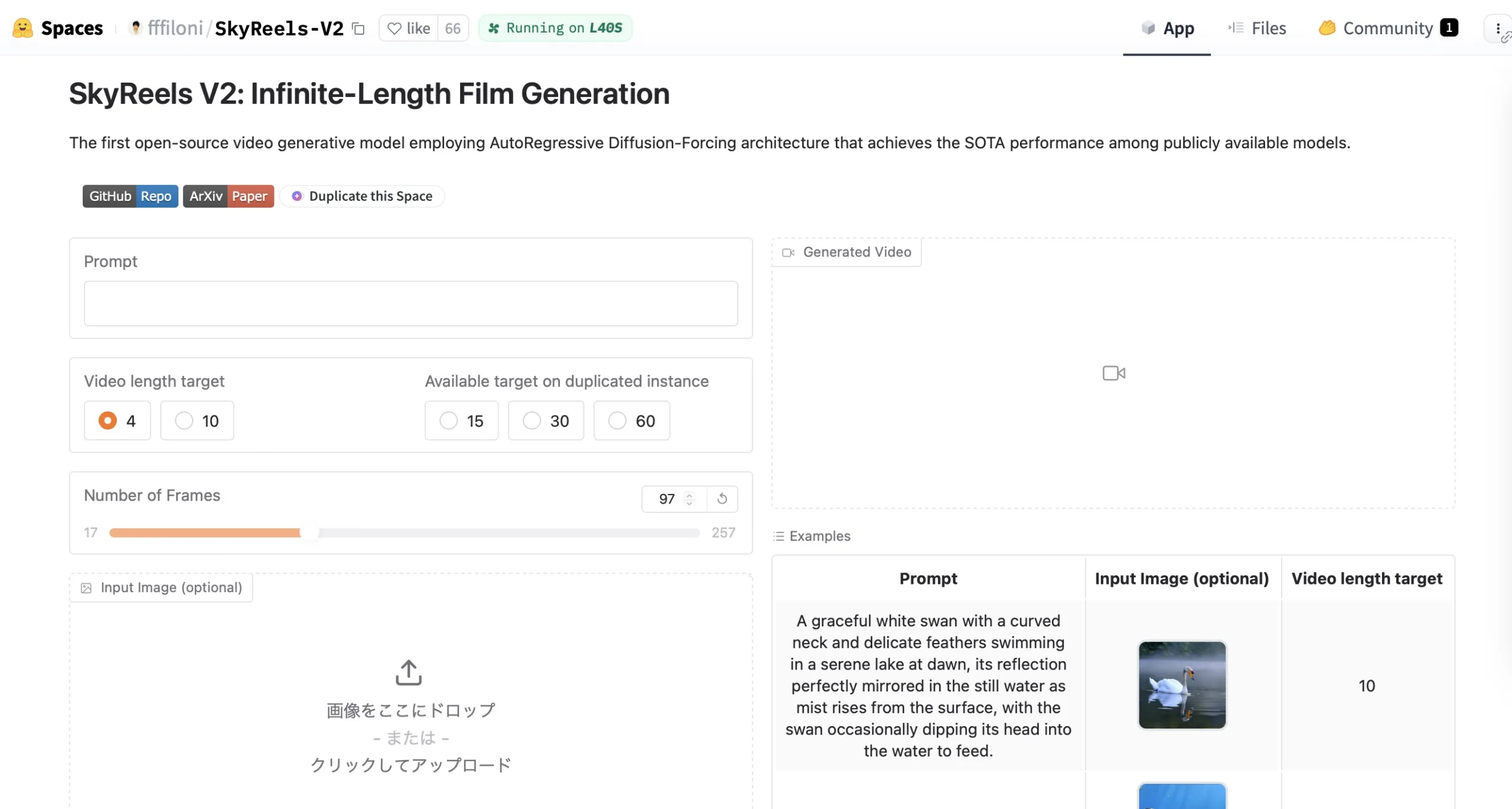Click the Running on L40S status badge
Screen dimensions: 1512x809
tap(555, 28)
